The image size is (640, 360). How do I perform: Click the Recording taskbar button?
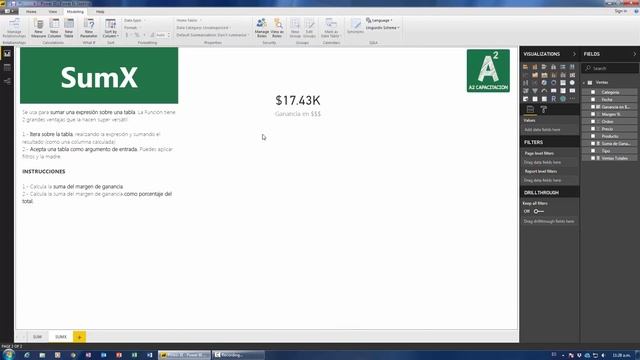(x=238, y=355)
